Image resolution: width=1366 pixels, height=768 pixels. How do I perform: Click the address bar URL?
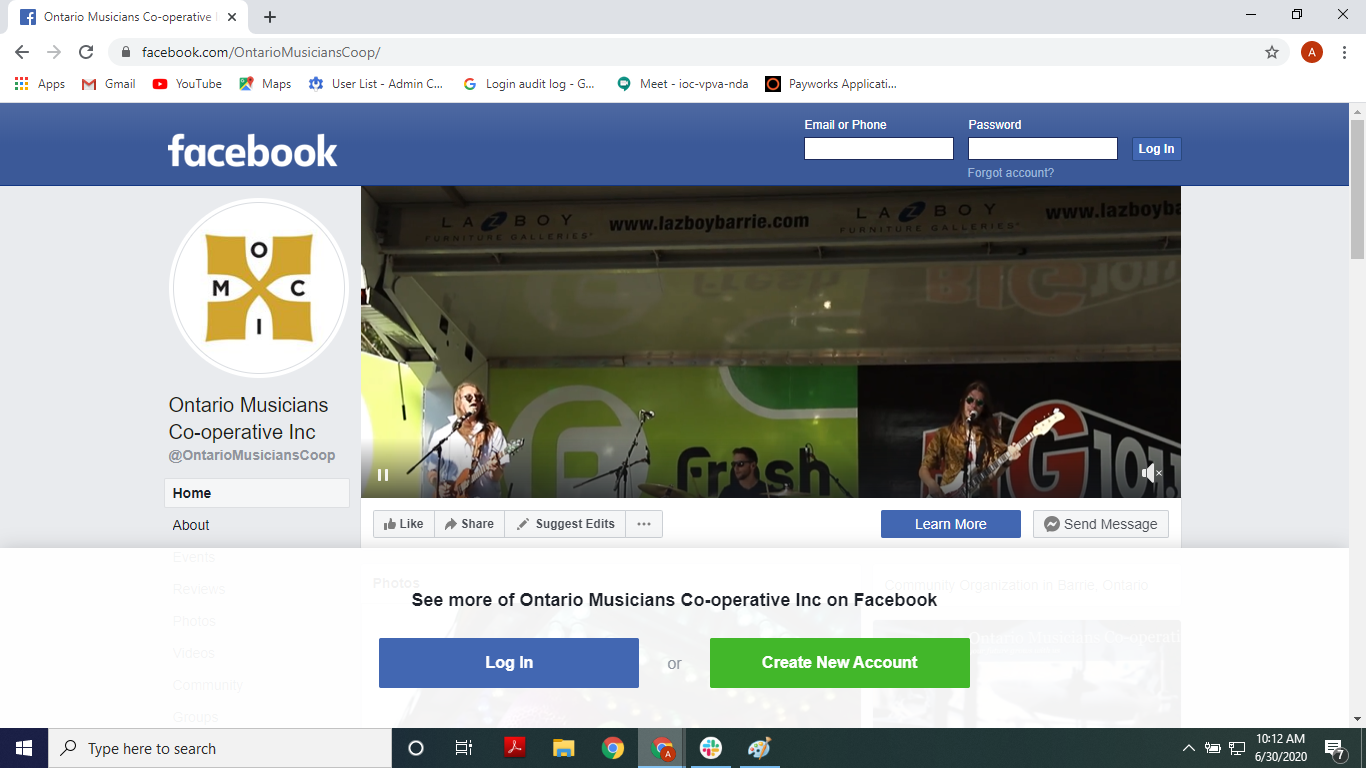[x=261, y=52]
